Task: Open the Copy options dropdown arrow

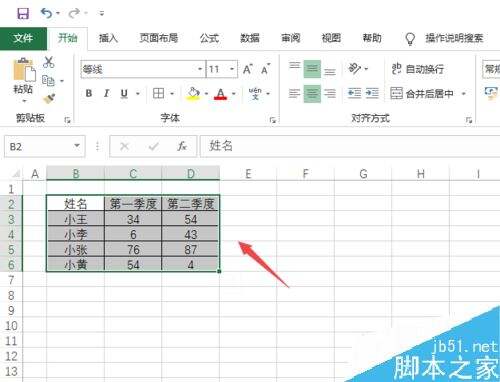Action: click(x=62, y=81)
